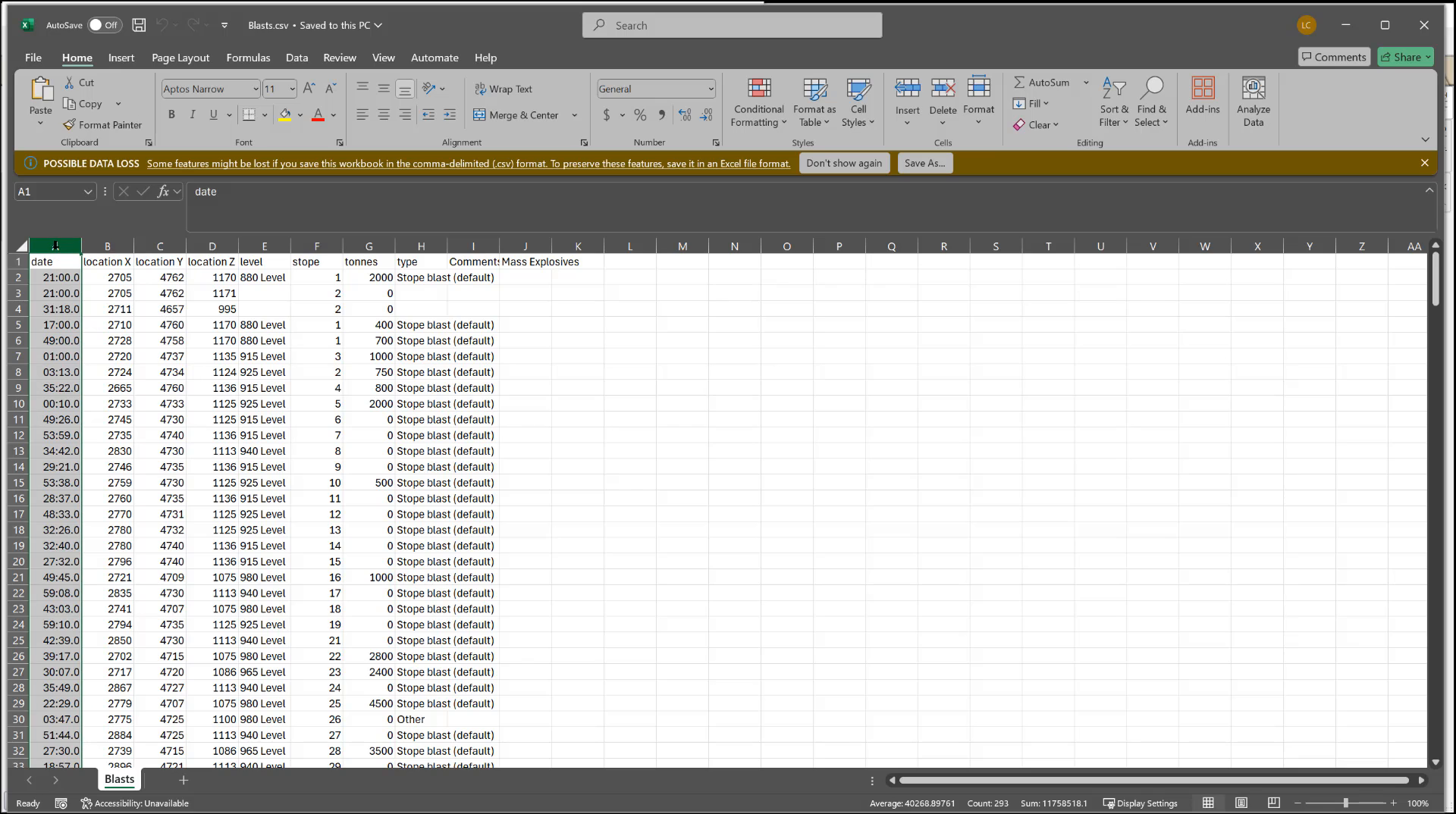Screen dimensions: 1456x814
Task: Switch to Review tab
Action: coord(340,58)
